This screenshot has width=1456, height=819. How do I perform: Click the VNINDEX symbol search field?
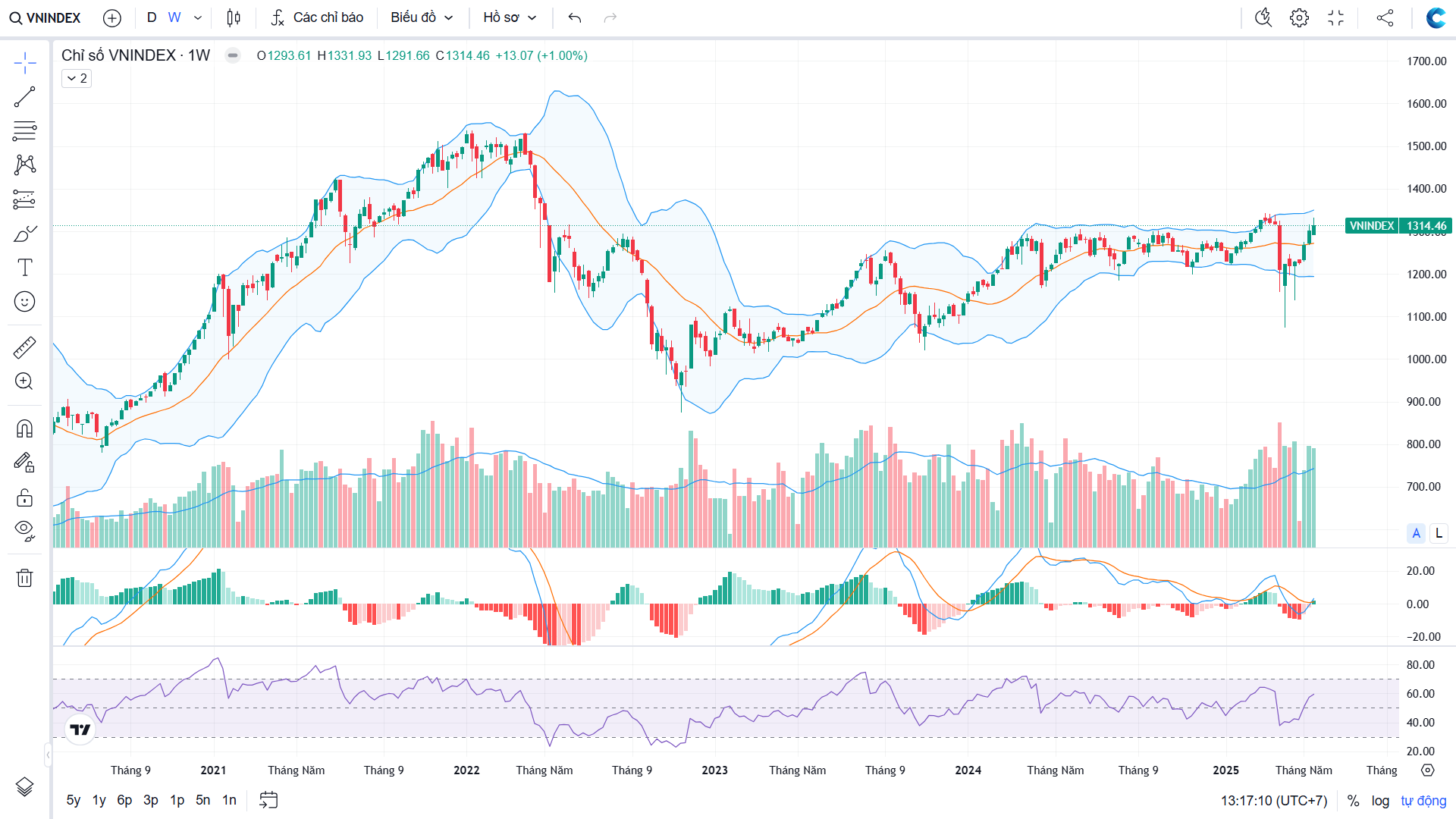tap(45, 17)
